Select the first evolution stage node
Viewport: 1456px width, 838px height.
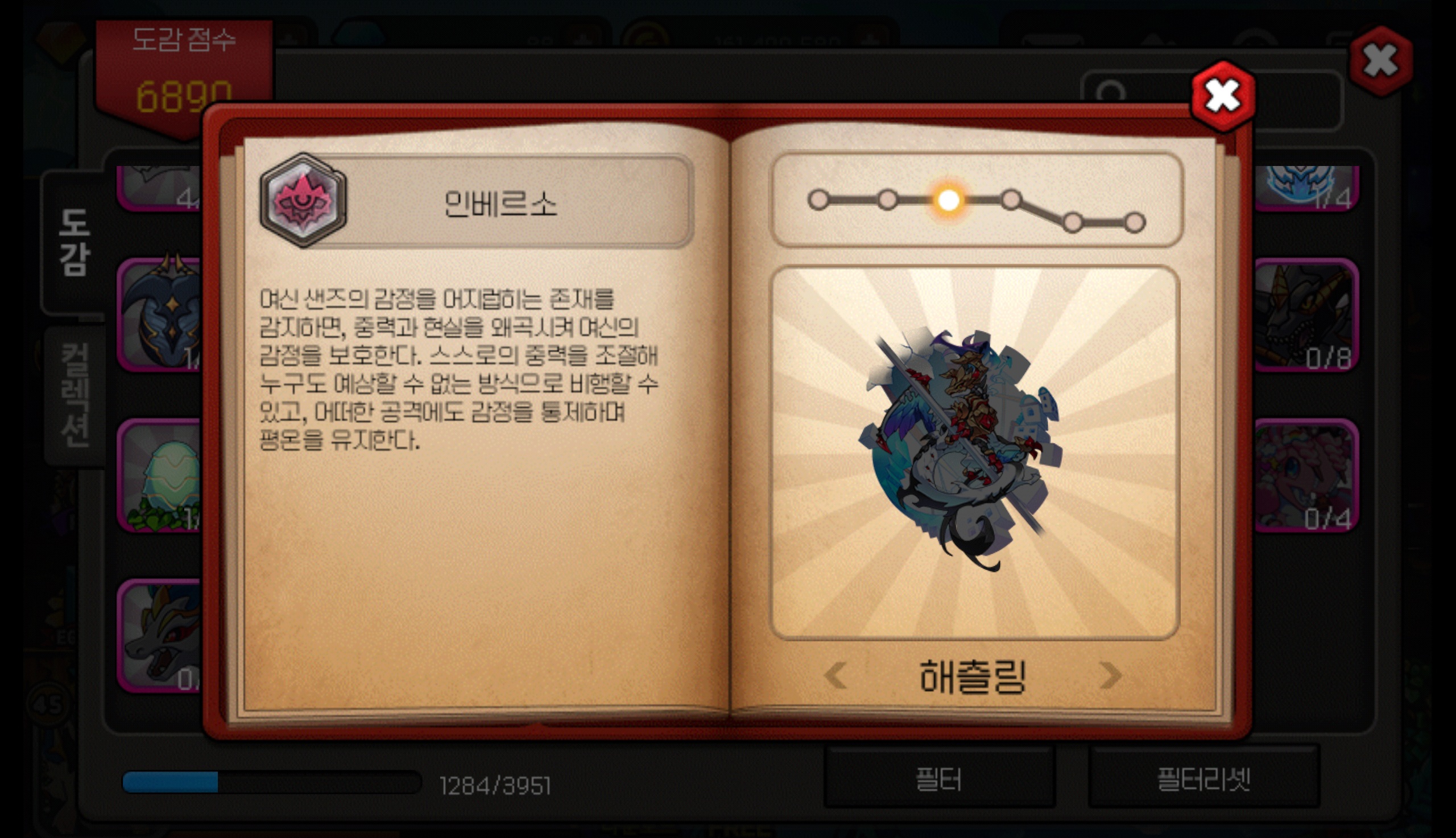(818, 200)
